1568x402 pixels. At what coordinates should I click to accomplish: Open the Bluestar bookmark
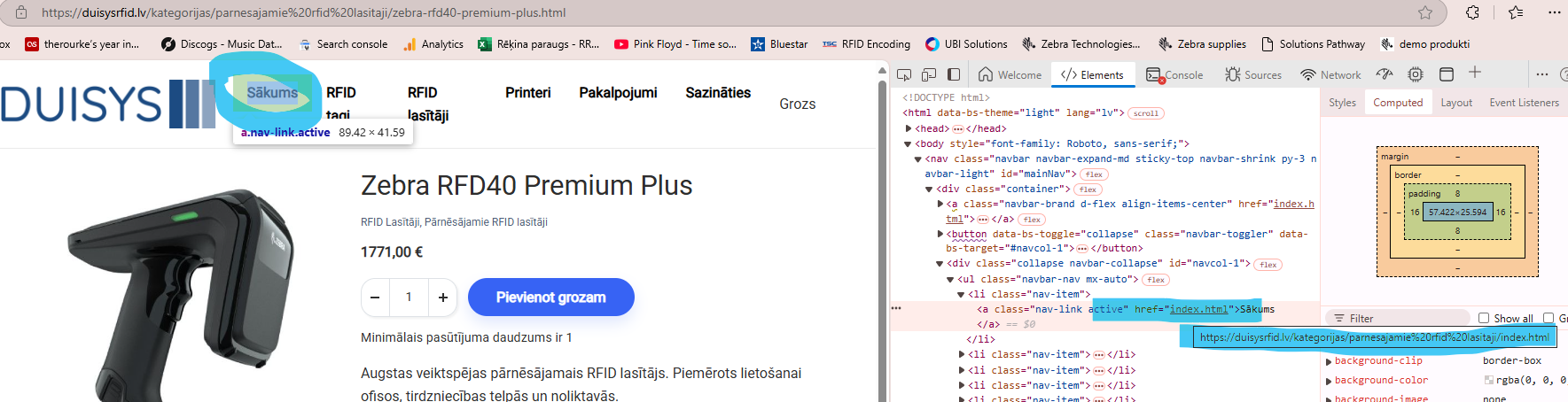(779, 44)
